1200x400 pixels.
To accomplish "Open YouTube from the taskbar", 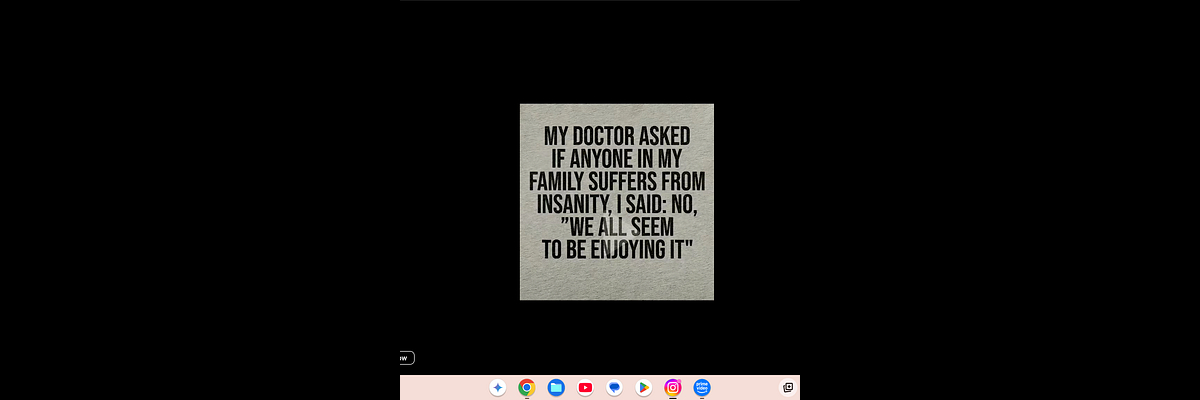I will click(585, 388).
